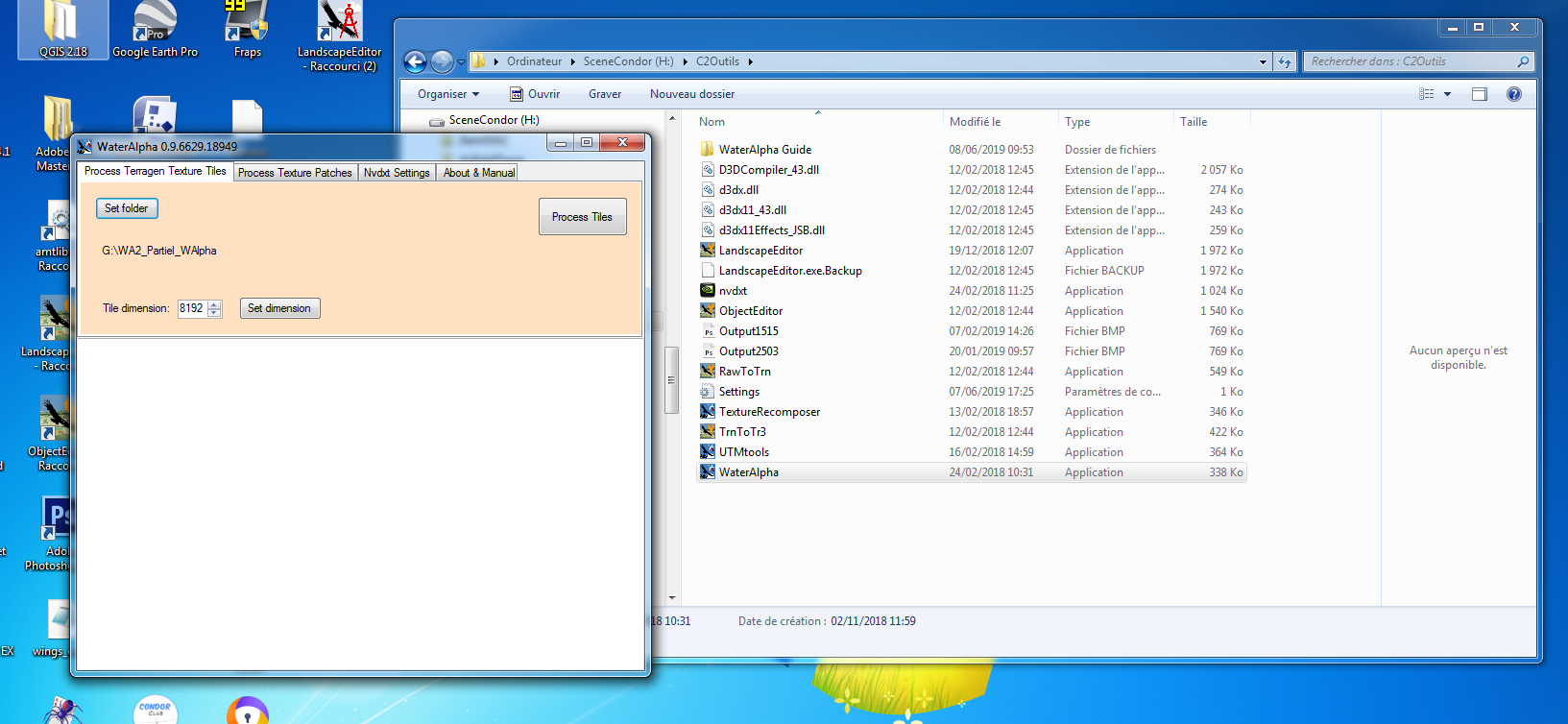The height and width of the screenshot is (724, 1568).
Task: Click the Back arrow in Explorer
Action: [415, 61]
